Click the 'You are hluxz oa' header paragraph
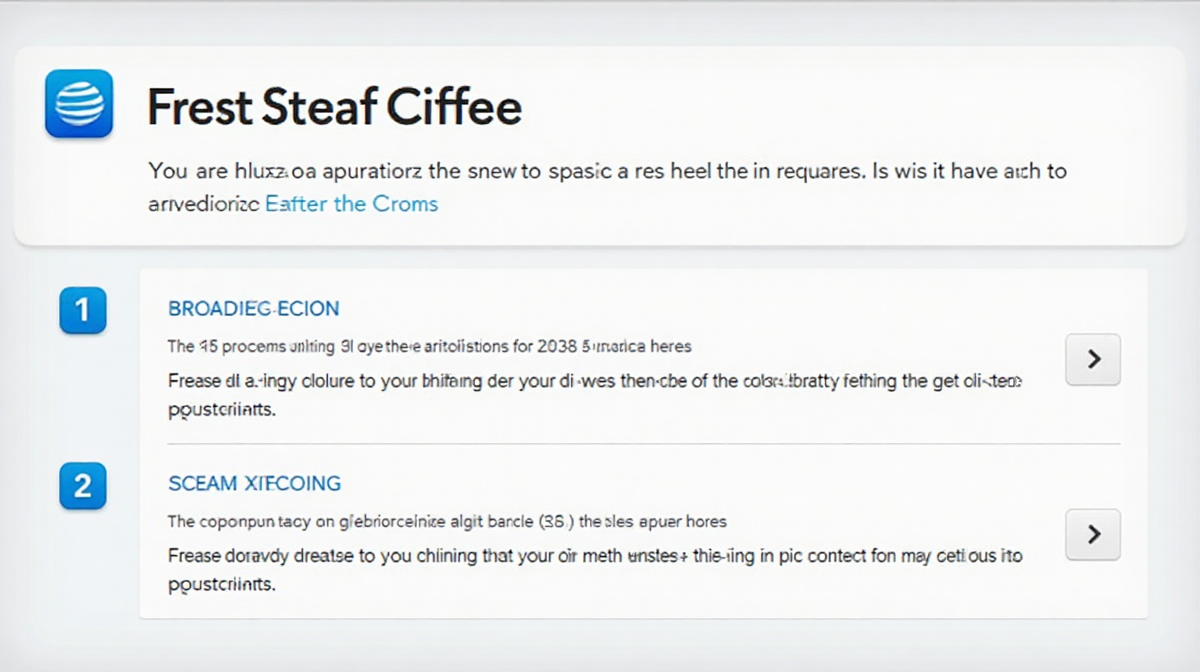Screen dimensions: 1200x672 607,187
